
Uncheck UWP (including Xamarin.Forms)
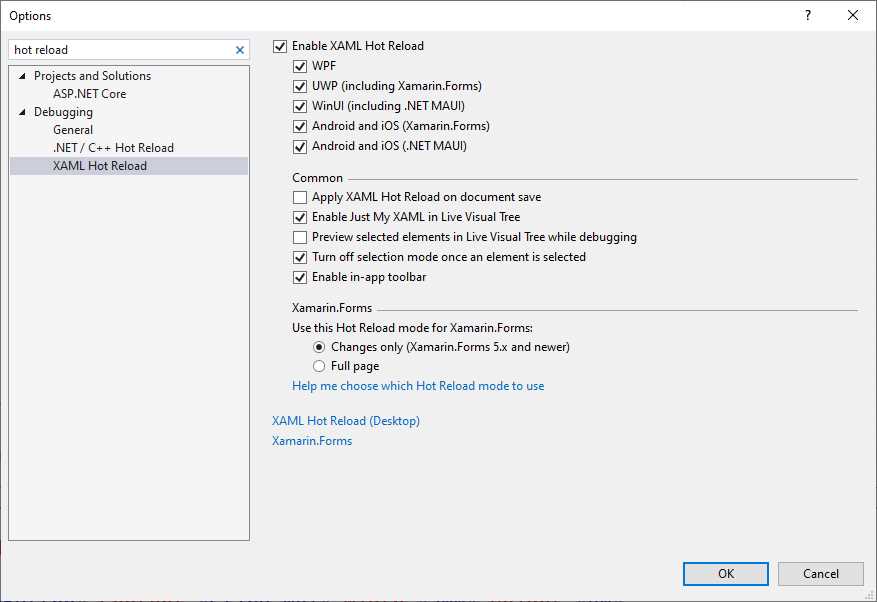300,86
